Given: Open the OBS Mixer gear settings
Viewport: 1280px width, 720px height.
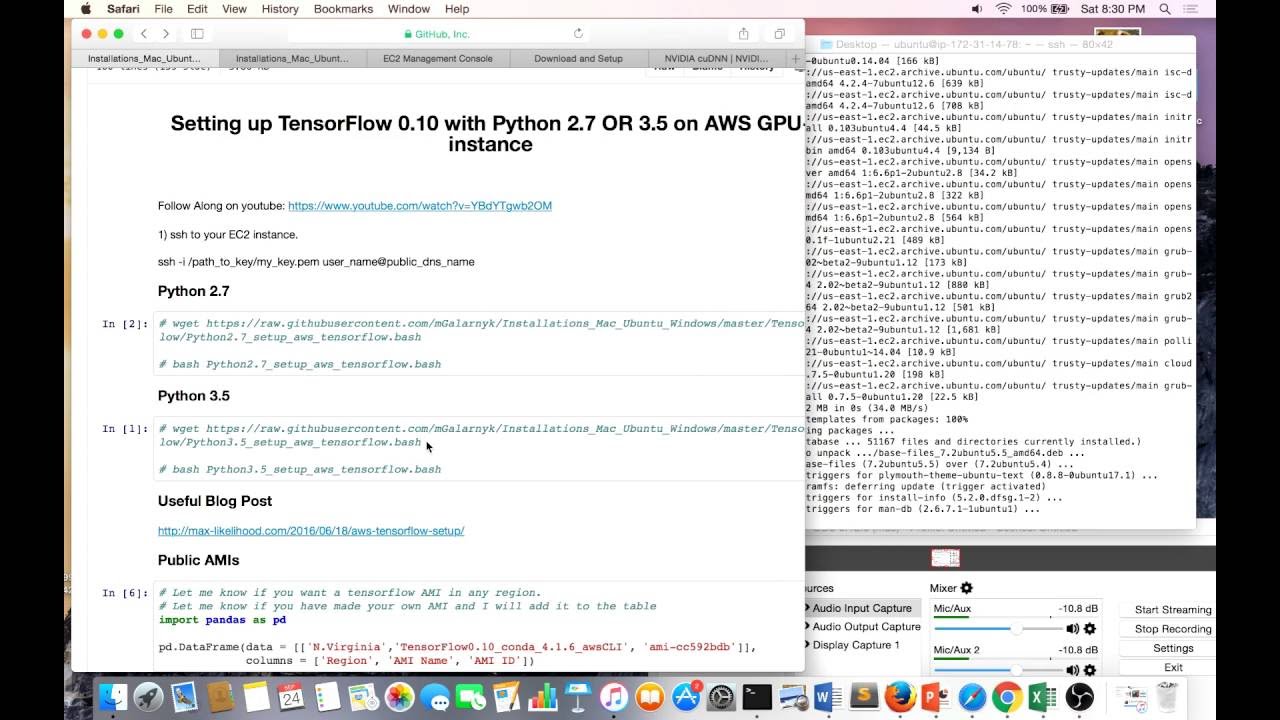Looking at the screenshot, I should click(966, 588).
